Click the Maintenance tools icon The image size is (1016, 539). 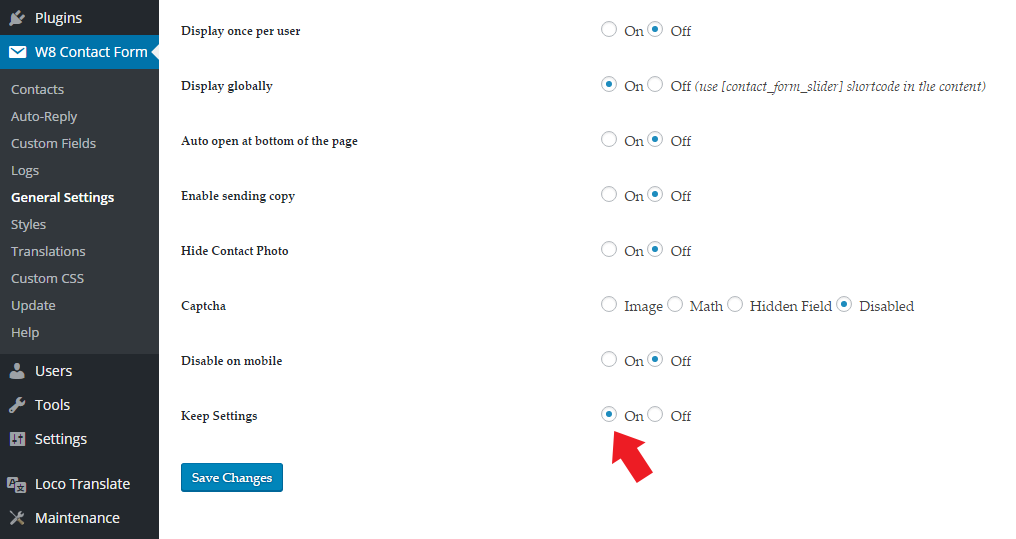(x=17, y=518)
